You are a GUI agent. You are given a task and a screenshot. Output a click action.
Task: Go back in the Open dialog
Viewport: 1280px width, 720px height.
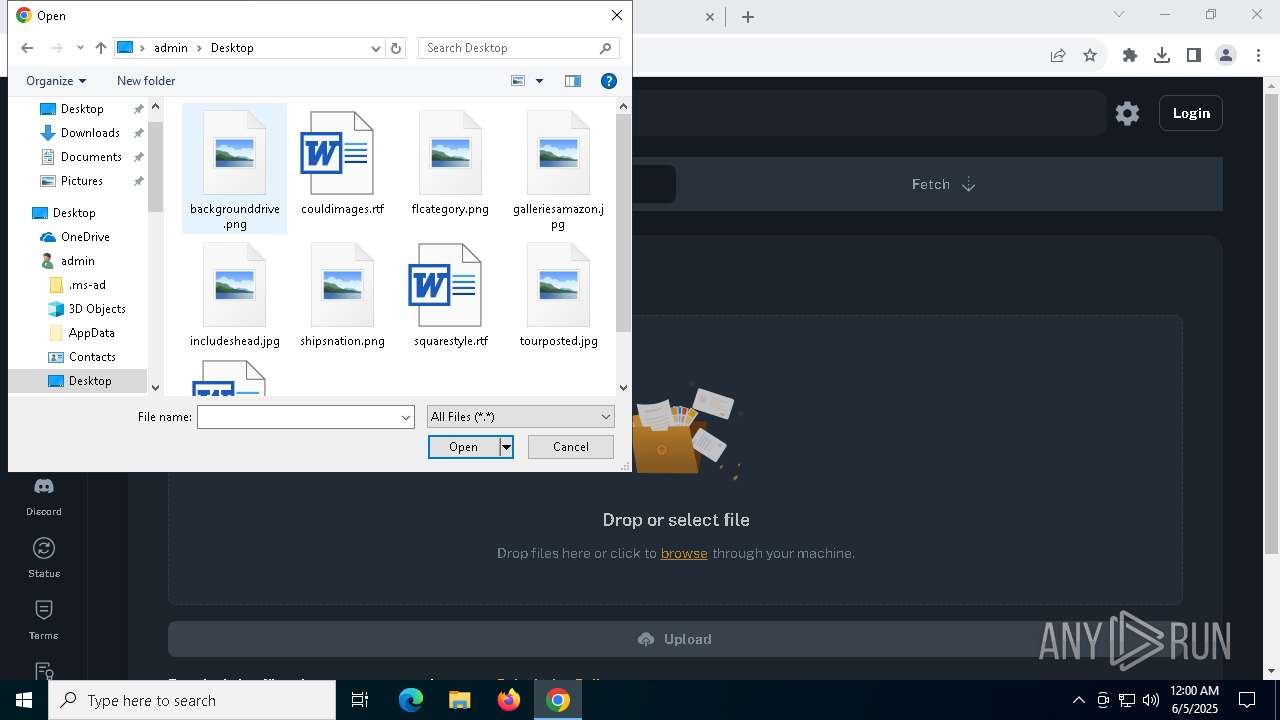27,48
